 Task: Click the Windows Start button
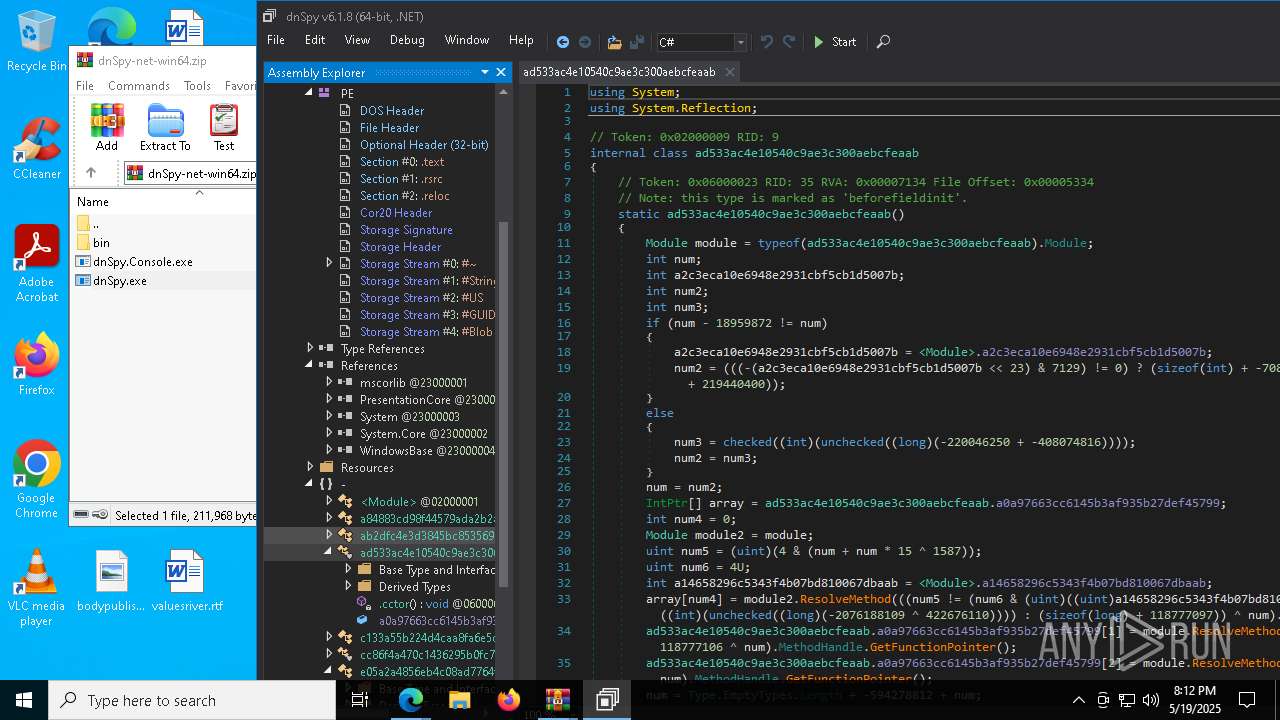coord(24,700)
